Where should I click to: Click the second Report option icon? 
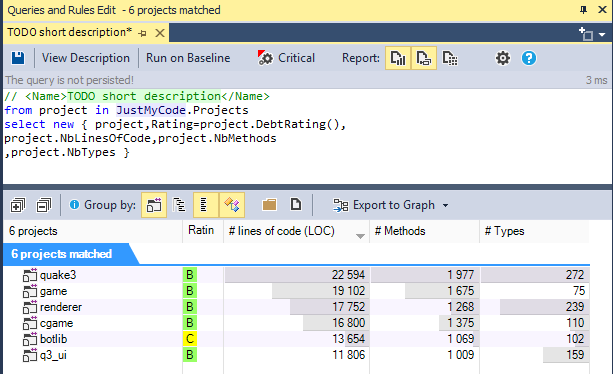[x=424, y=58]
